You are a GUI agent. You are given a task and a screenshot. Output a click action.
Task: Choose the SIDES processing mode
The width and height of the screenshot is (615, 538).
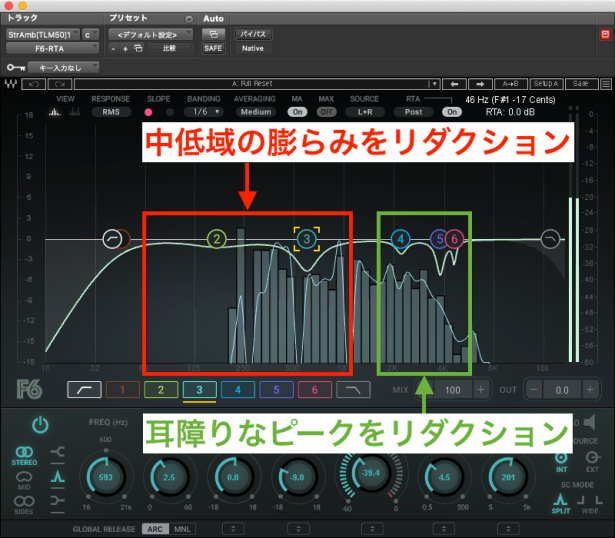[24, 505]
